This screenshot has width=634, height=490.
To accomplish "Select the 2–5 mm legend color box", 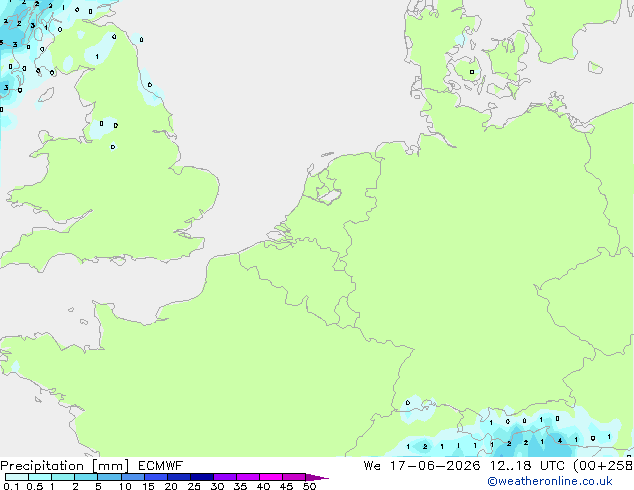I will (86, 477).
